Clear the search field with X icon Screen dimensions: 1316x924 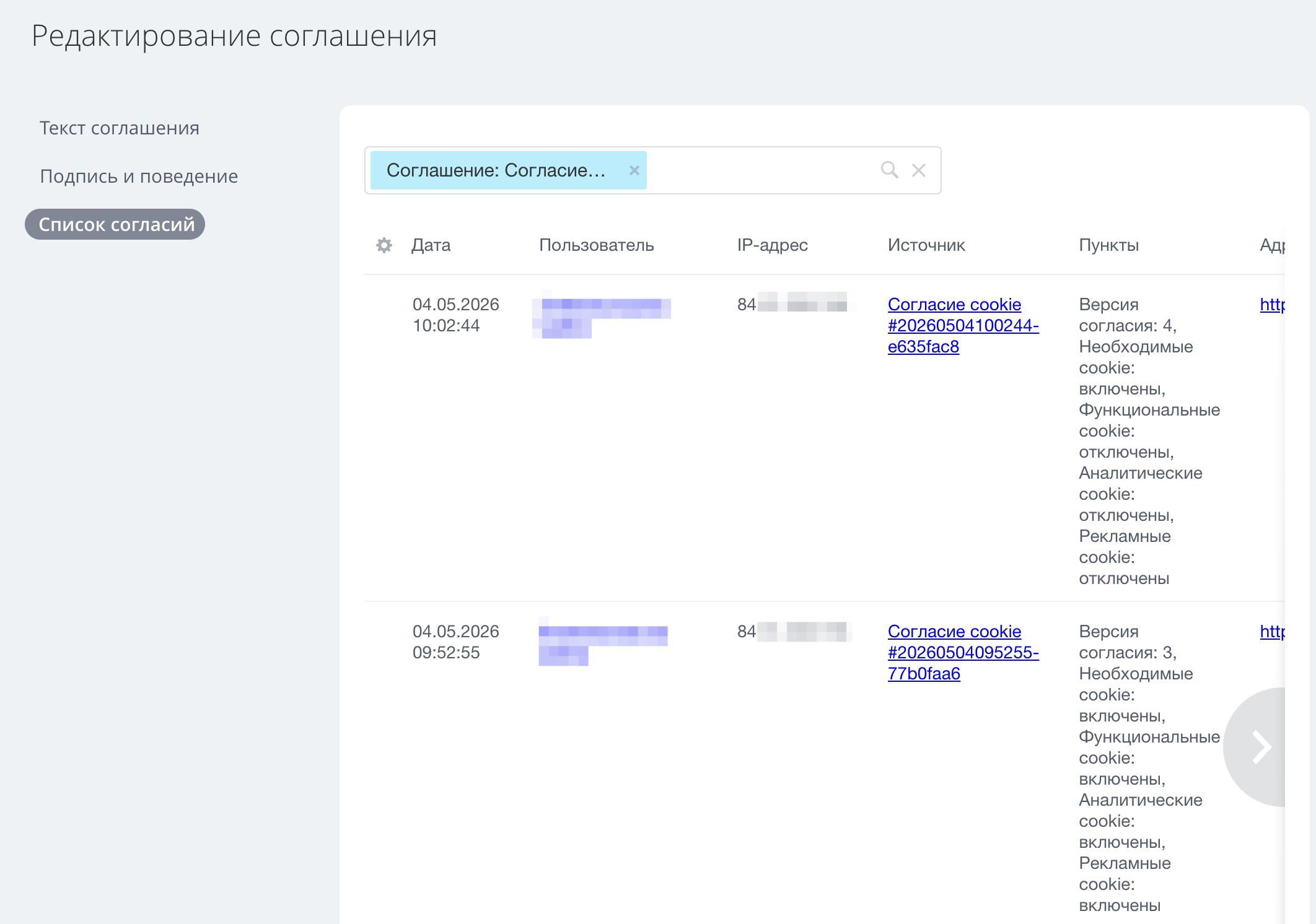[919, 170]
